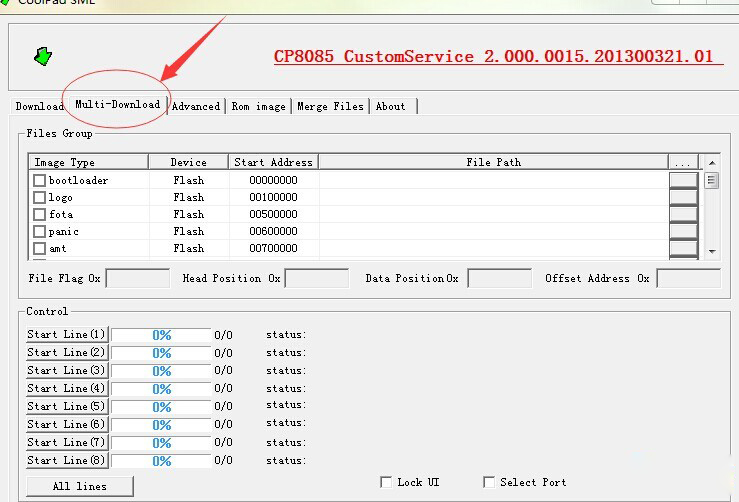This screenshot has width=739, height=502.
Task: Browse file path for fota row
Action: 683,214
